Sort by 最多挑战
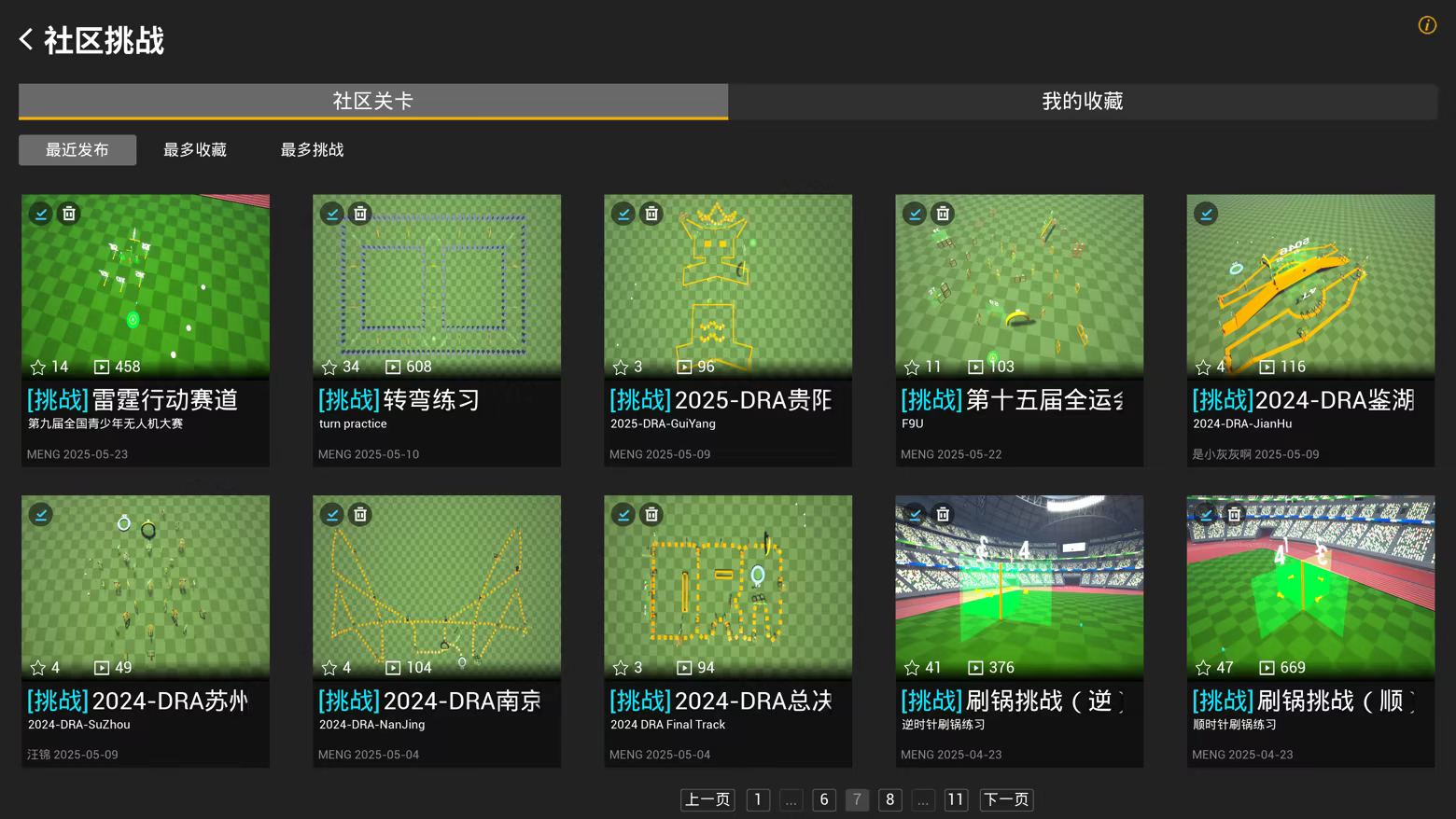 [x=312, y=149]
